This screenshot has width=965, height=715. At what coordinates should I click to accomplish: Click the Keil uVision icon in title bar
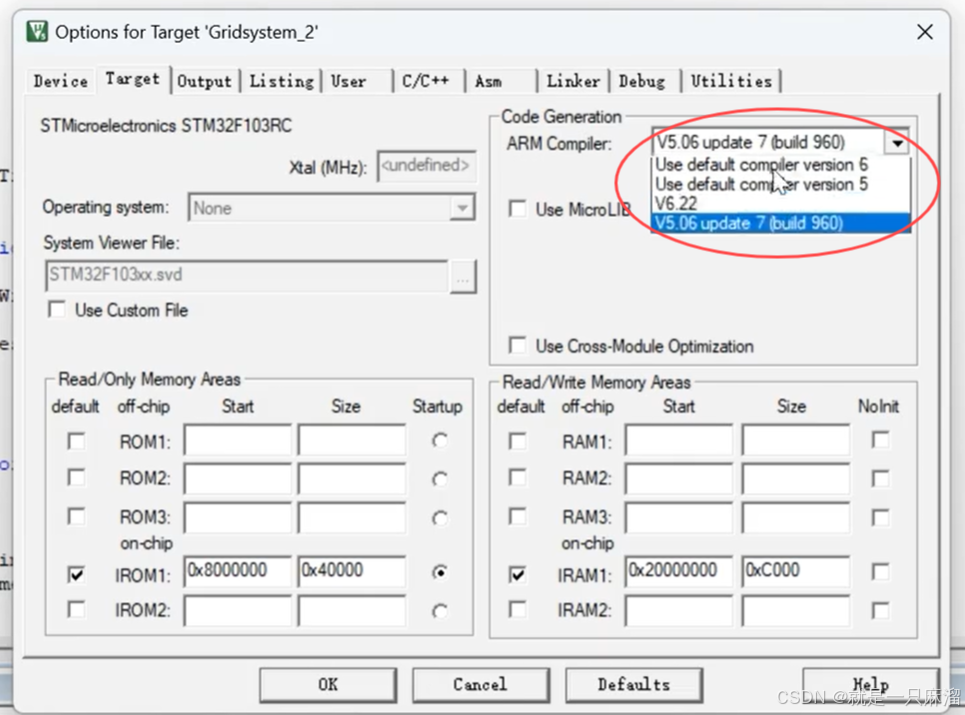(38, 32)
